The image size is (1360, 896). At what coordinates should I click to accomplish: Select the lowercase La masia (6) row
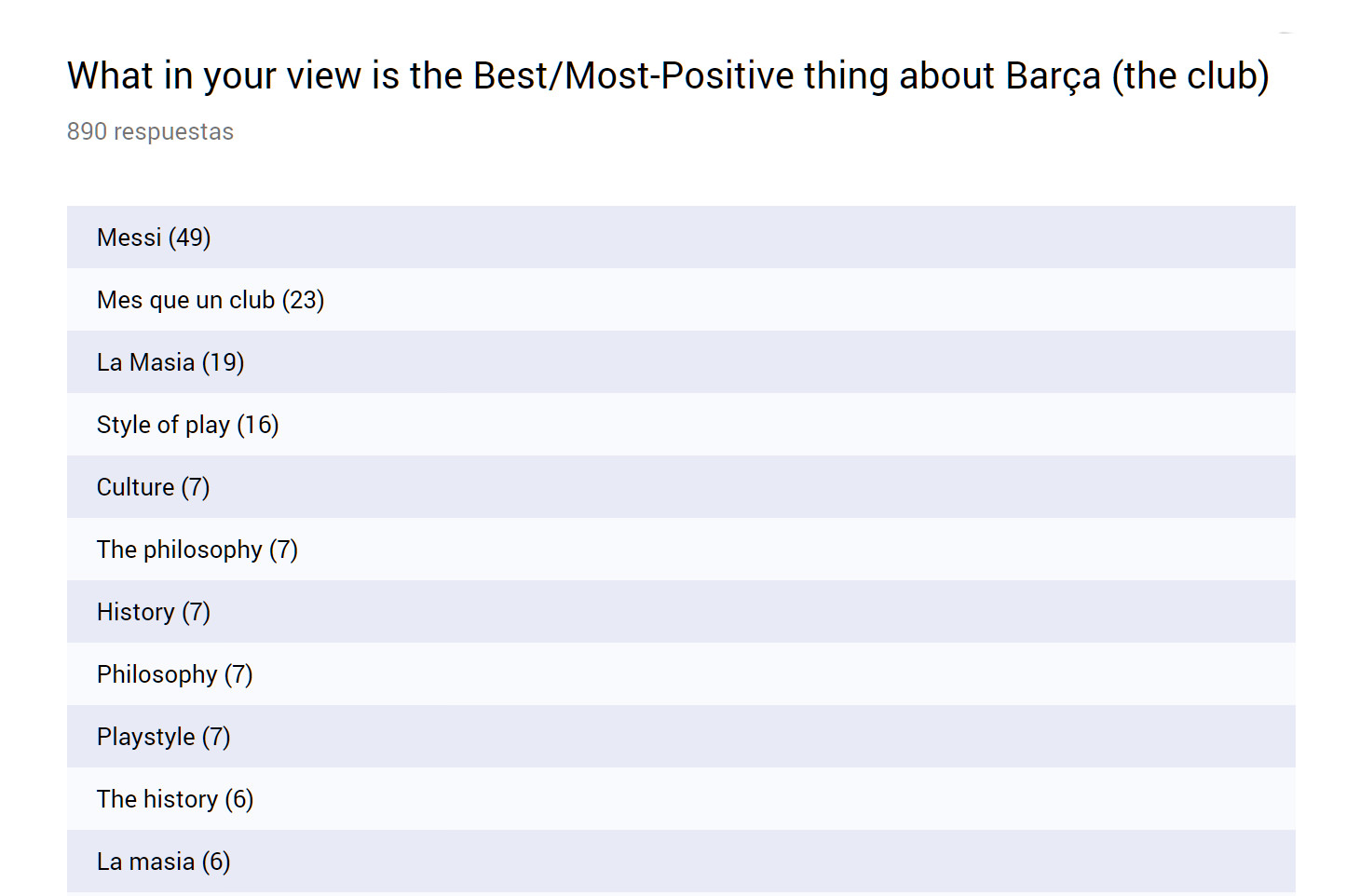[x=681, y=862]
